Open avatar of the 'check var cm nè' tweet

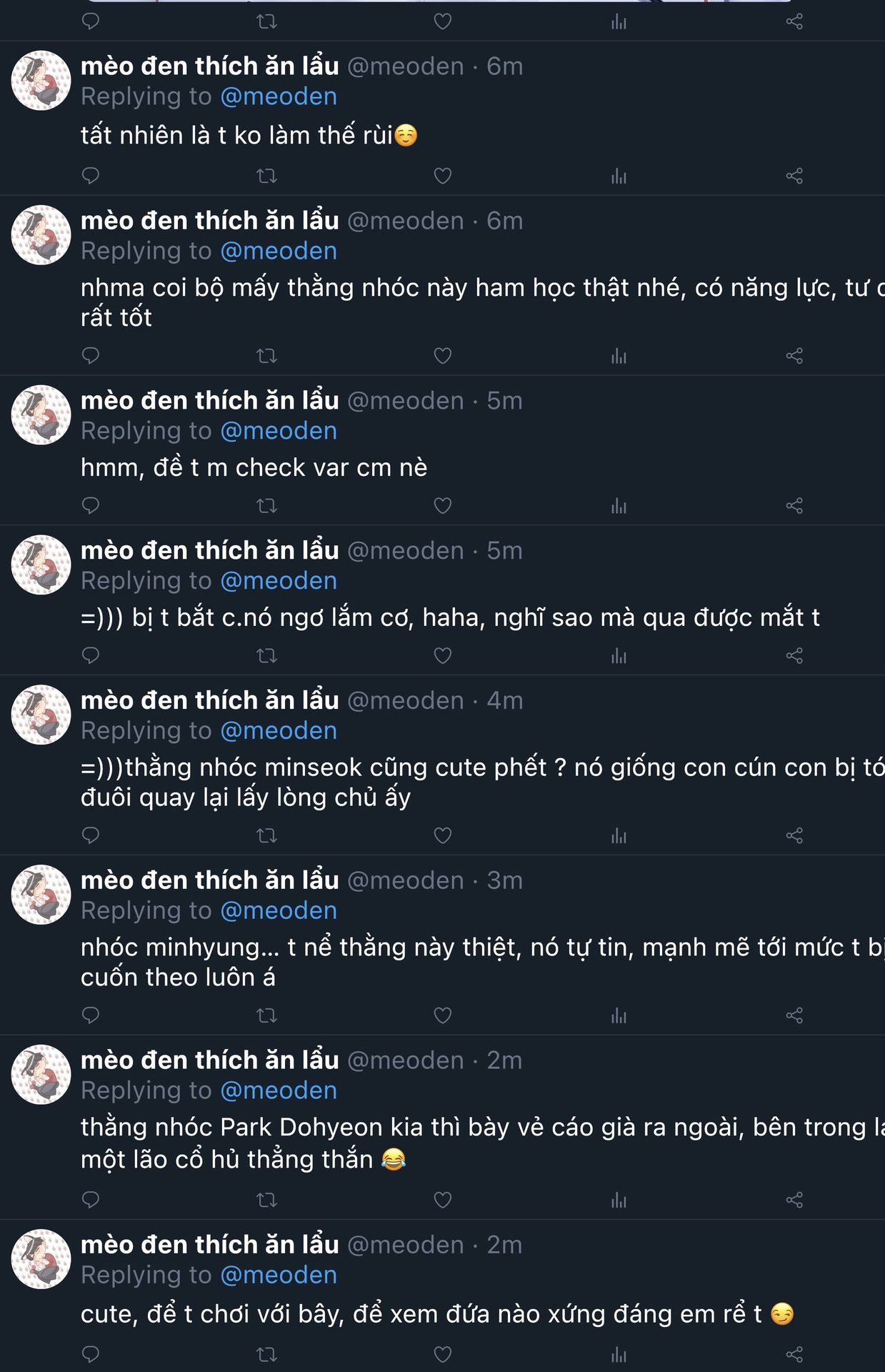[x=41, y=415]
